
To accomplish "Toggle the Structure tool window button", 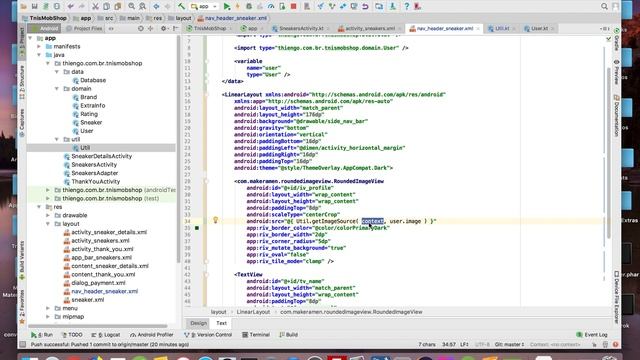I will point(22,82).
